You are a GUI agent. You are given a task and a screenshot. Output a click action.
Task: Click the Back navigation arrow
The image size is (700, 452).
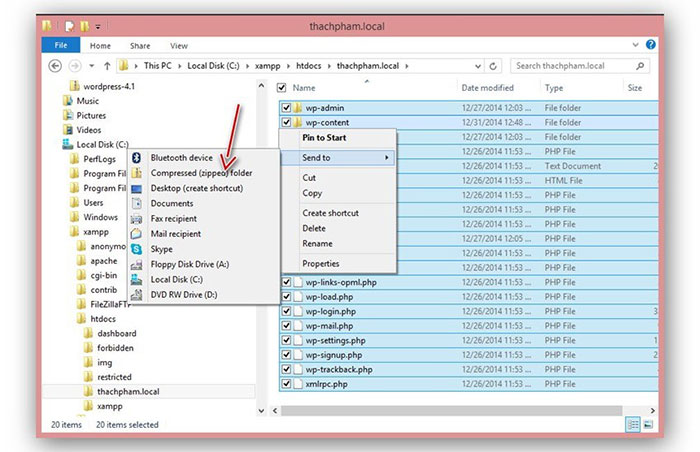[55, 66]
